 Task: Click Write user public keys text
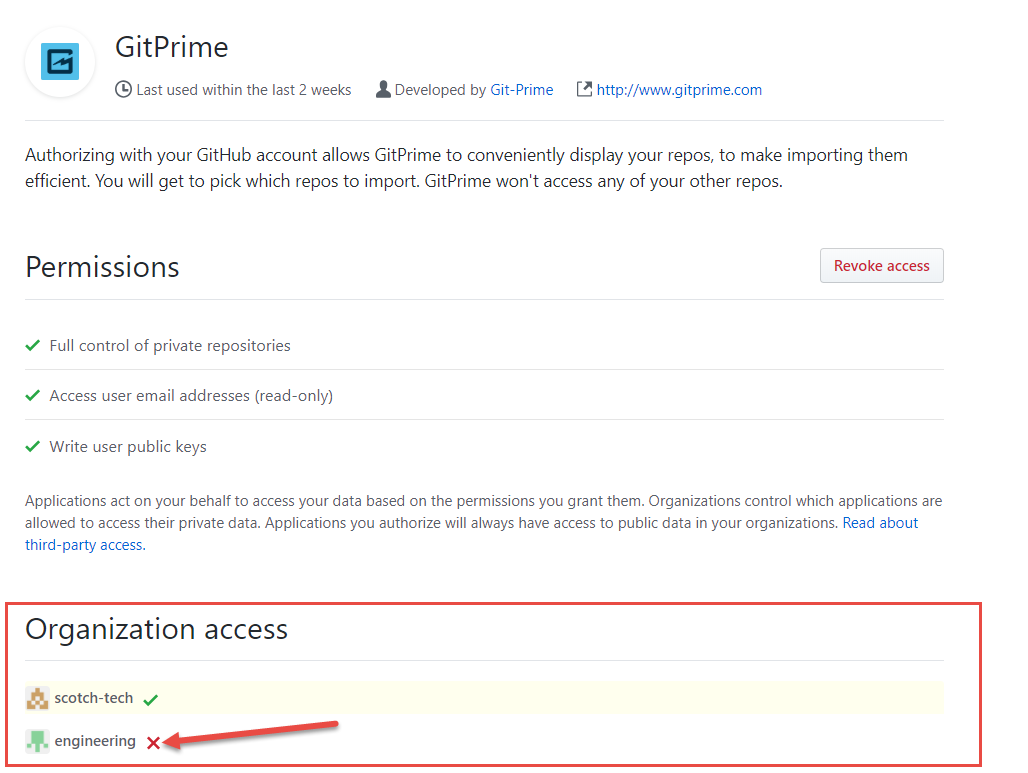[128, 446]
